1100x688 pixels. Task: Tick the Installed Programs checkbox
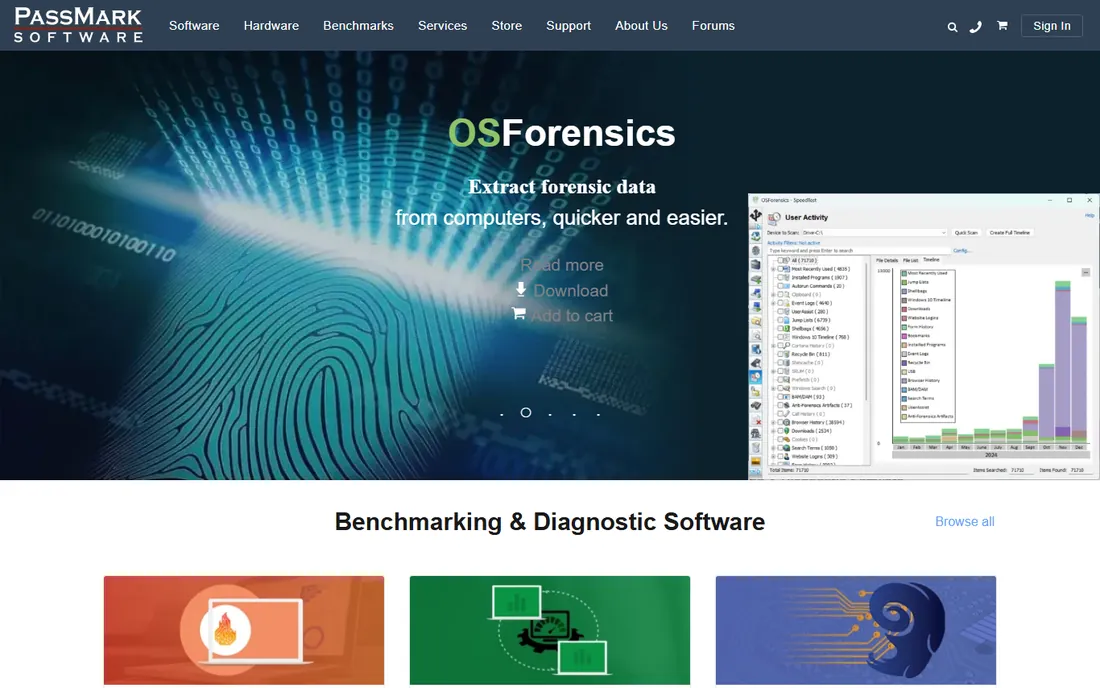pyautogui.click(x=780, y=277)
